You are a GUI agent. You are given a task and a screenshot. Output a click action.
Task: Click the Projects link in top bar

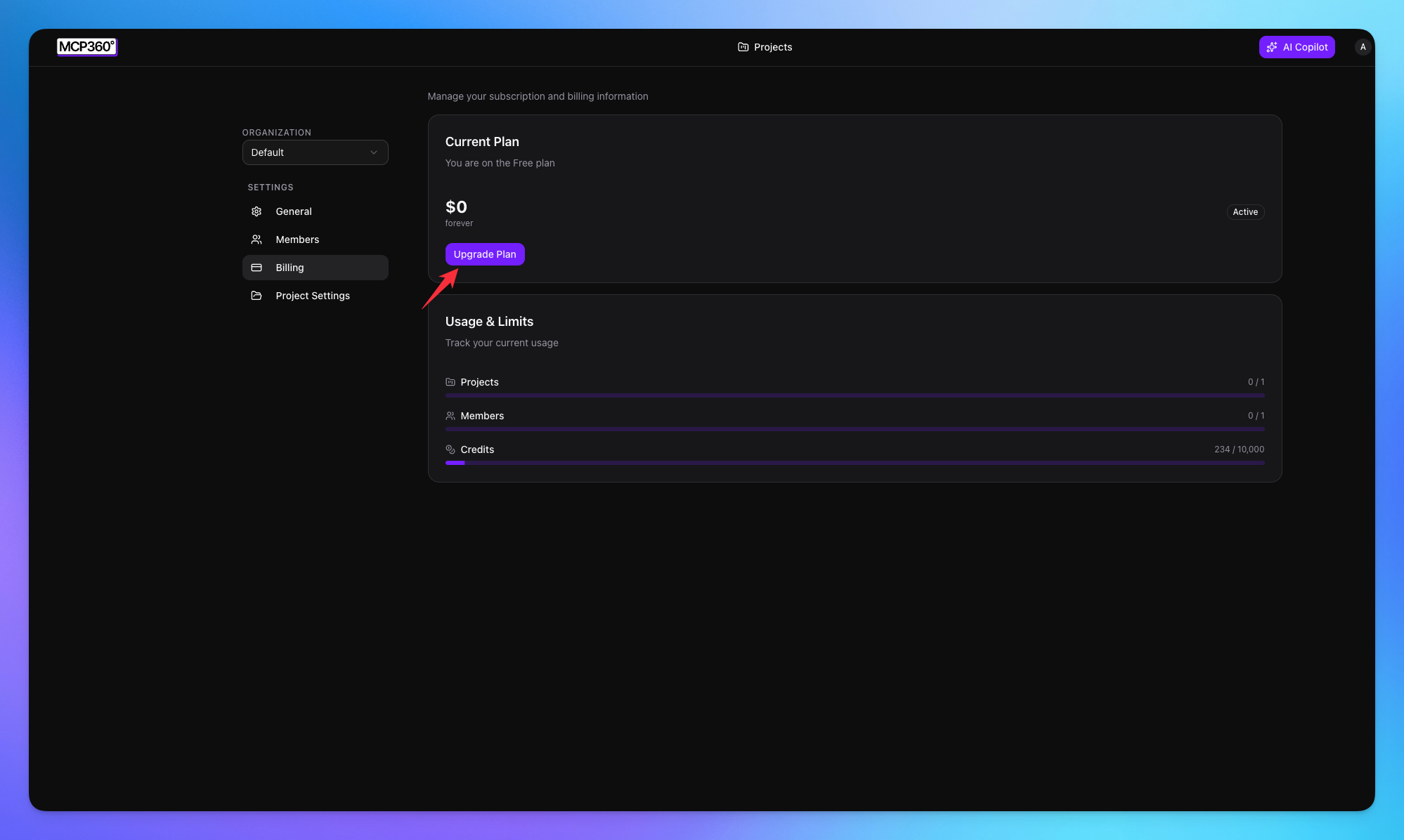click(x=772, y=47)
